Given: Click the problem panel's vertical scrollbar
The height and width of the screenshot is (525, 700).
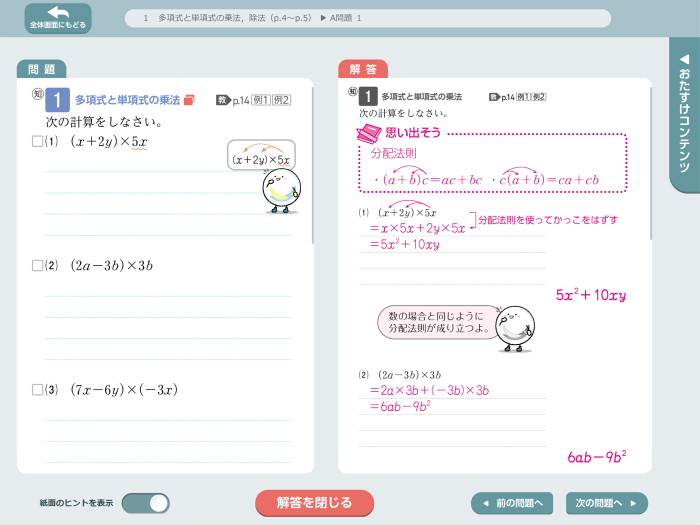Looking at the screenshot, I should [x=312, y=165].
